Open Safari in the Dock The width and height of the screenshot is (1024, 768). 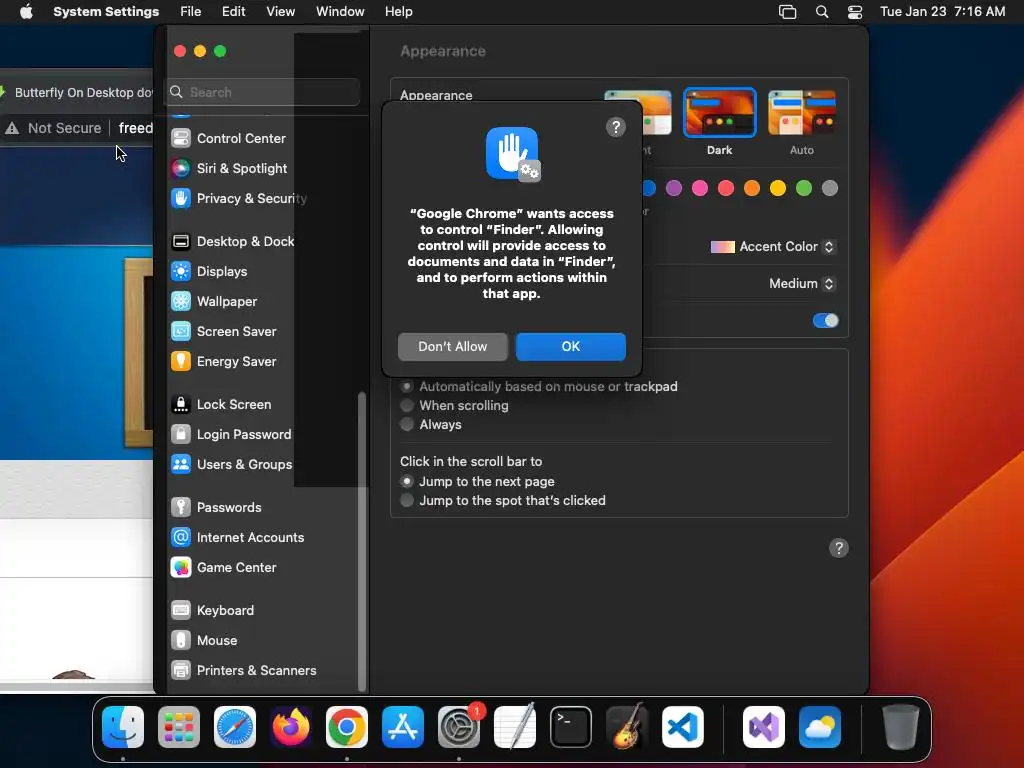coord(235,727)
